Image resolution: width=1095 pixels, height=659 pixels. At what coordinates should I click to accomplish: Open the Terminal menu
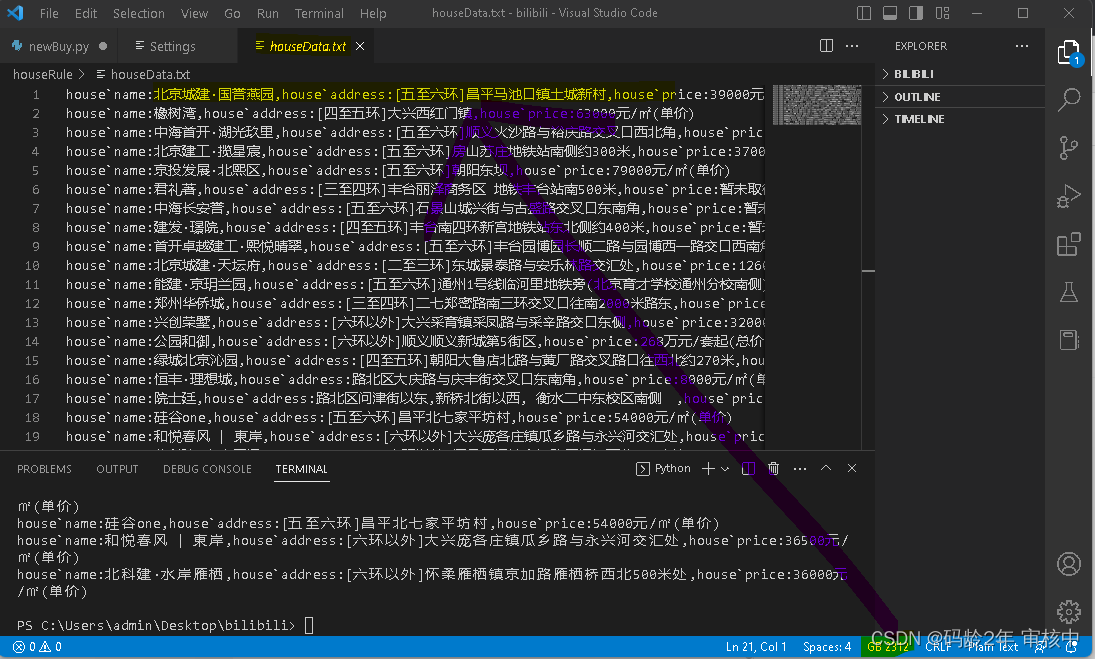(319, 13)
